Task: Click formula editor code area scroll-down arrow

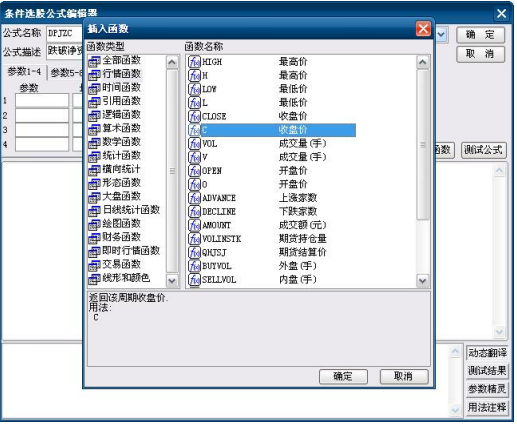Action: click(x=499, y=332)
